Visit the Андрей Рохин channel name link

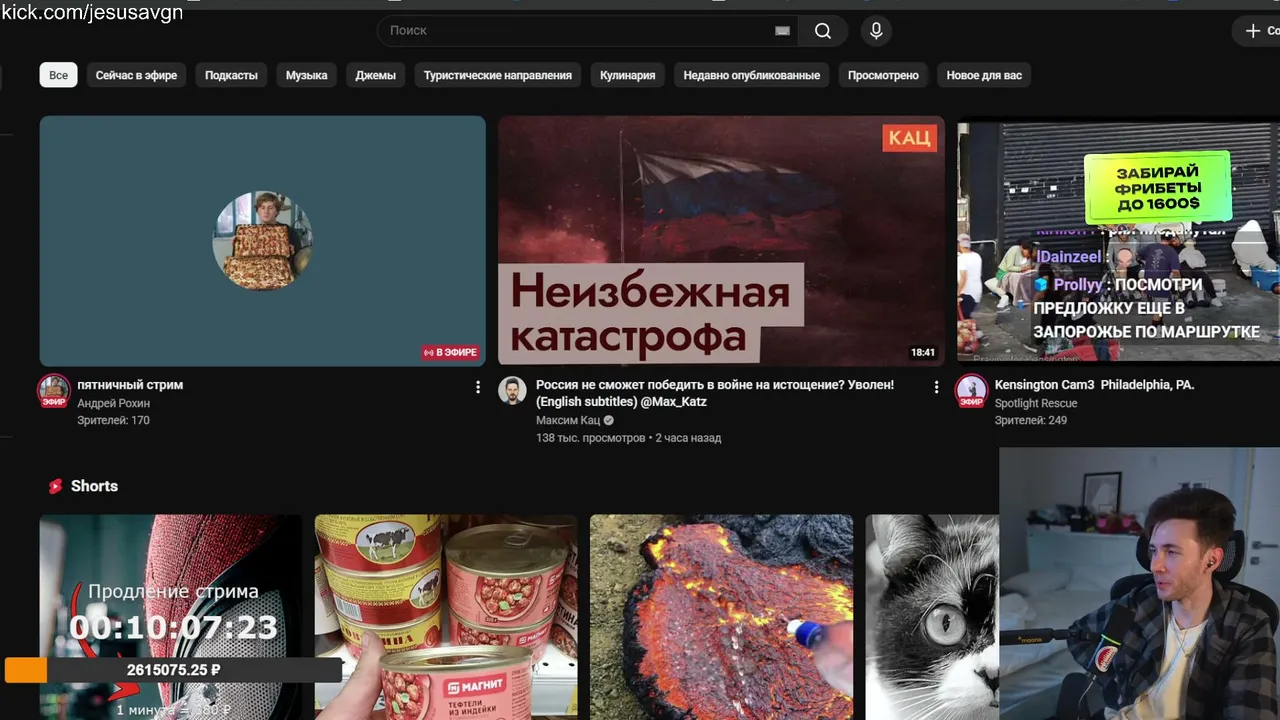pyautogui.click(x=113, y=403)
